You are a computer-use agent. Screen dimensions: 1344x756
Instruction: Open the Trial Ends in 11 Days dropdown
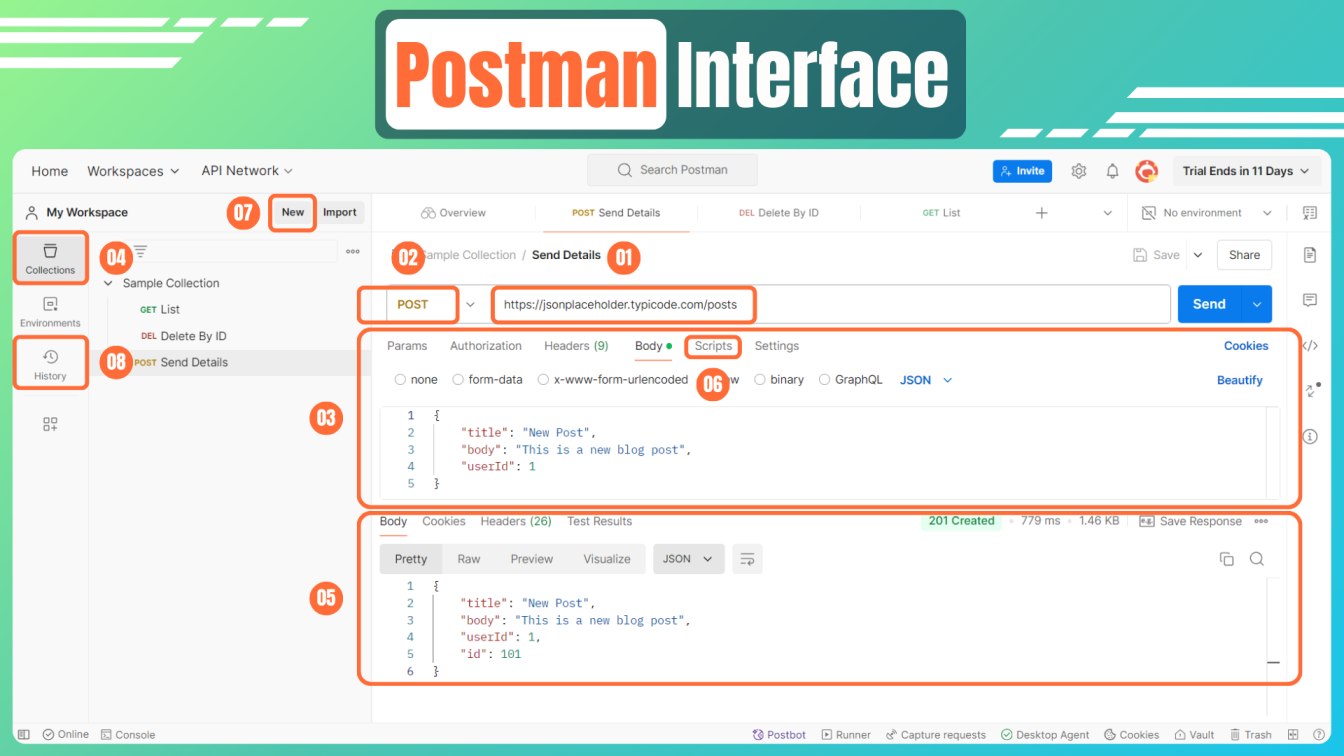click(1245, 171)
